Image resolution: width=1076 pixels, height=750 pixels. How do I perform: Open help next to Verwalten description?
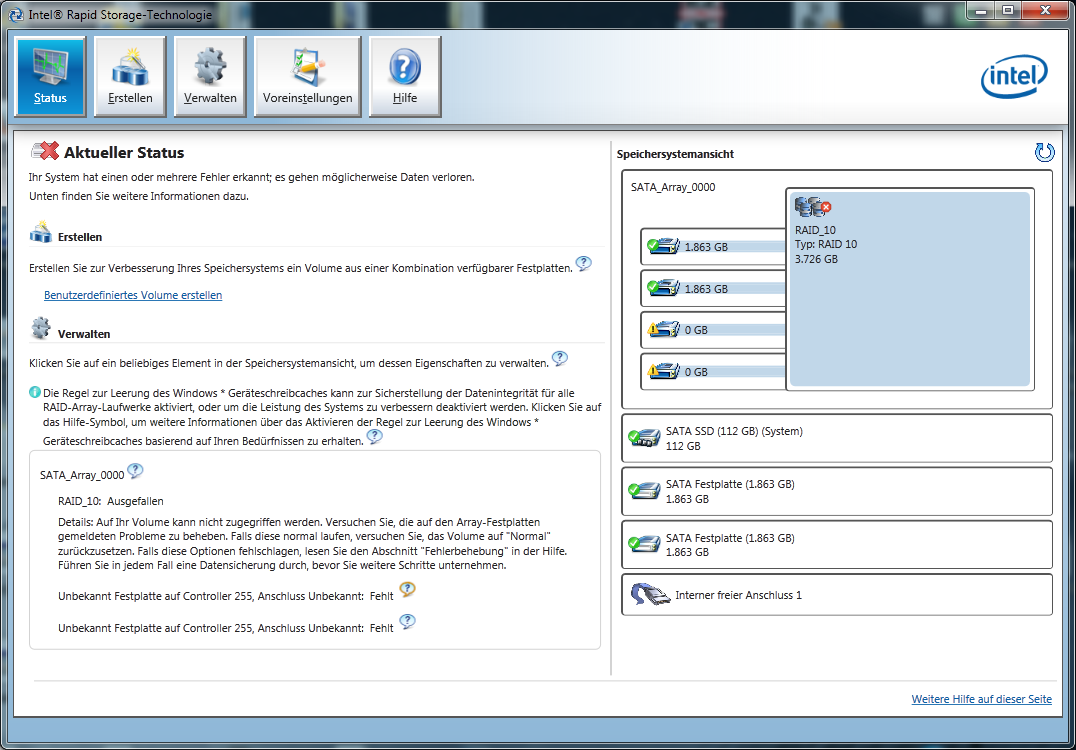click(x=560, y=358)
